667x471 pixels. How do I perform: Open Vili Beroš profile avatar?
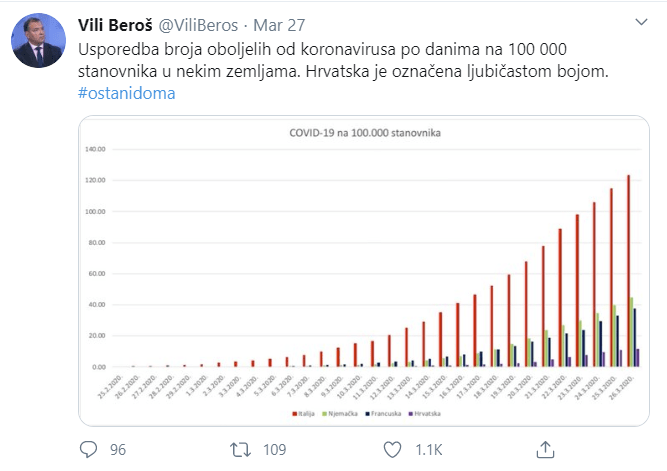click(x=38, y=40)
